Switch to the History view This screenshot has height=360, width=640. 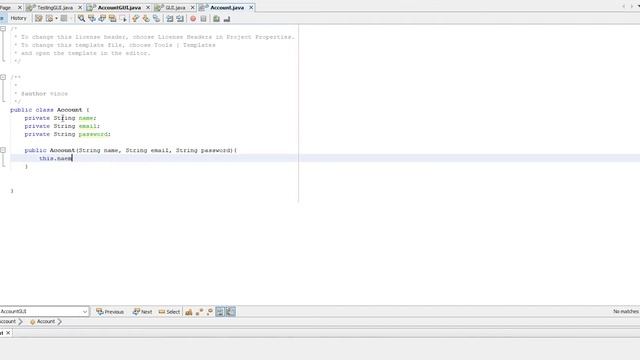(x=18, y=18)
